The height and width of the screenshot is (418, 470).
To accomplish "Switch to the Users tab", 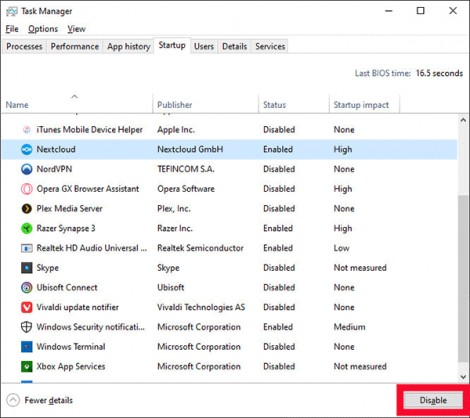I will pyautogui.click(x=204, y=46).
